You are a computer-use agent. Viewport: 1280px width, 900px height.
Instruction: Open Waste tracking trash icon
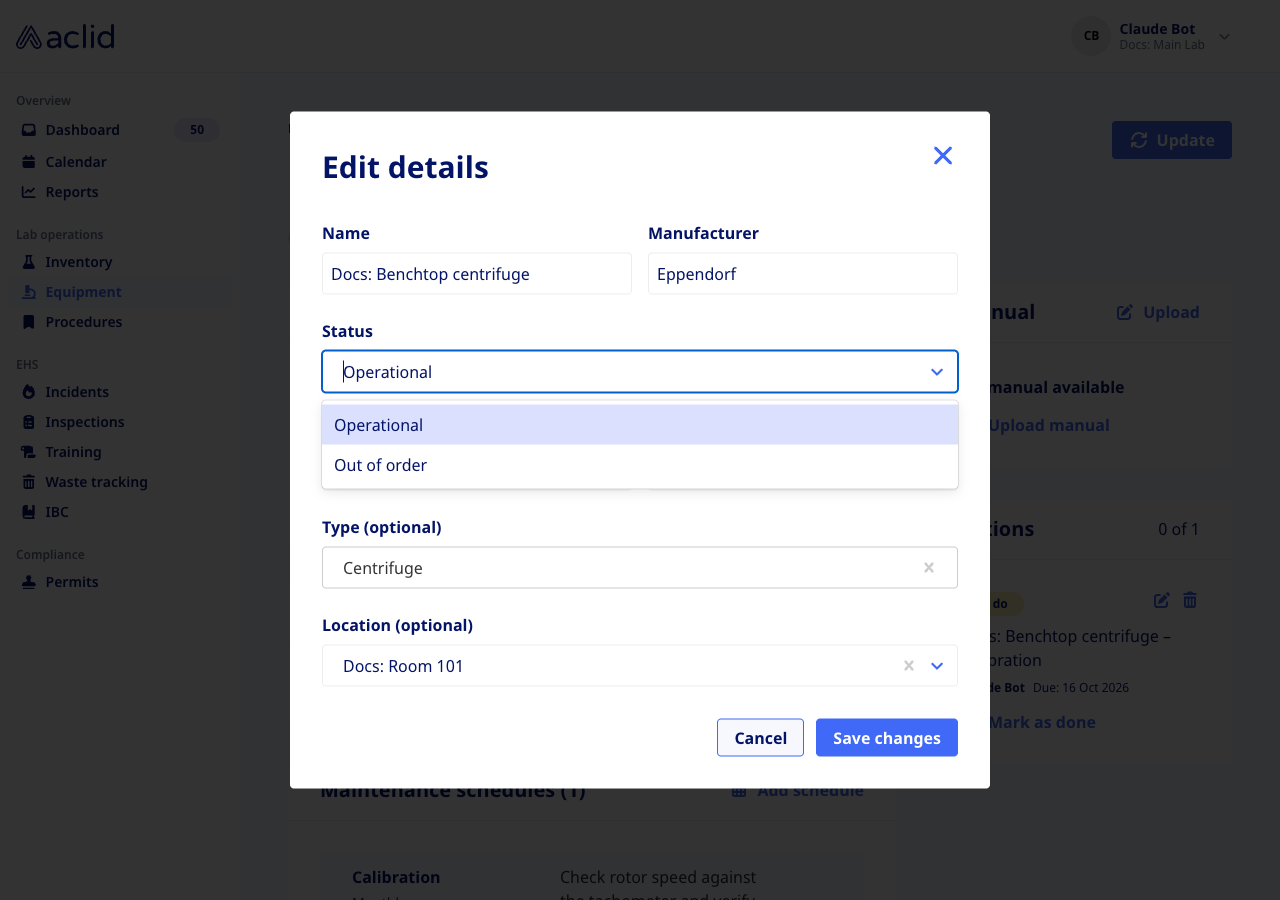[x=29, y=482]
